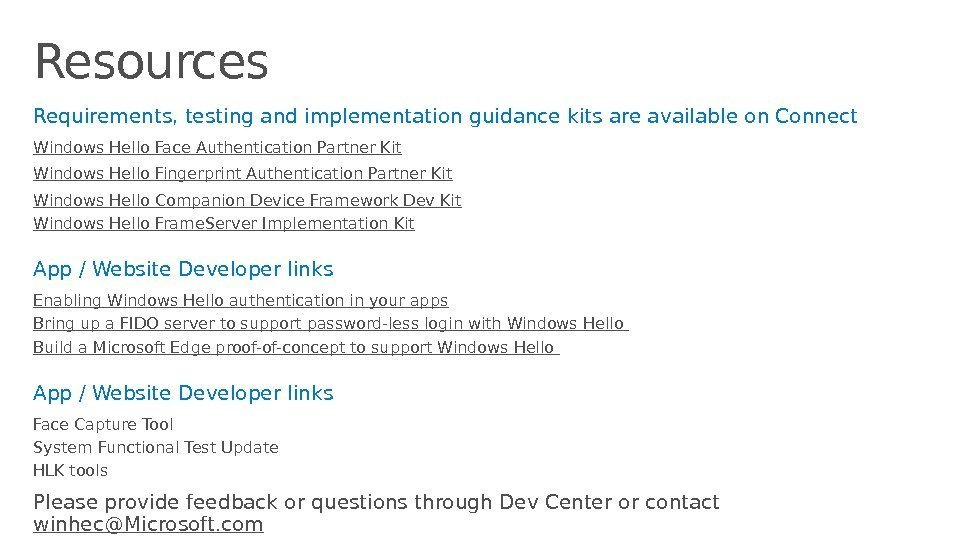Click the Requirements, testing and implementation heading
This screenshot has width=979, height=551.
tap(250, 117)
